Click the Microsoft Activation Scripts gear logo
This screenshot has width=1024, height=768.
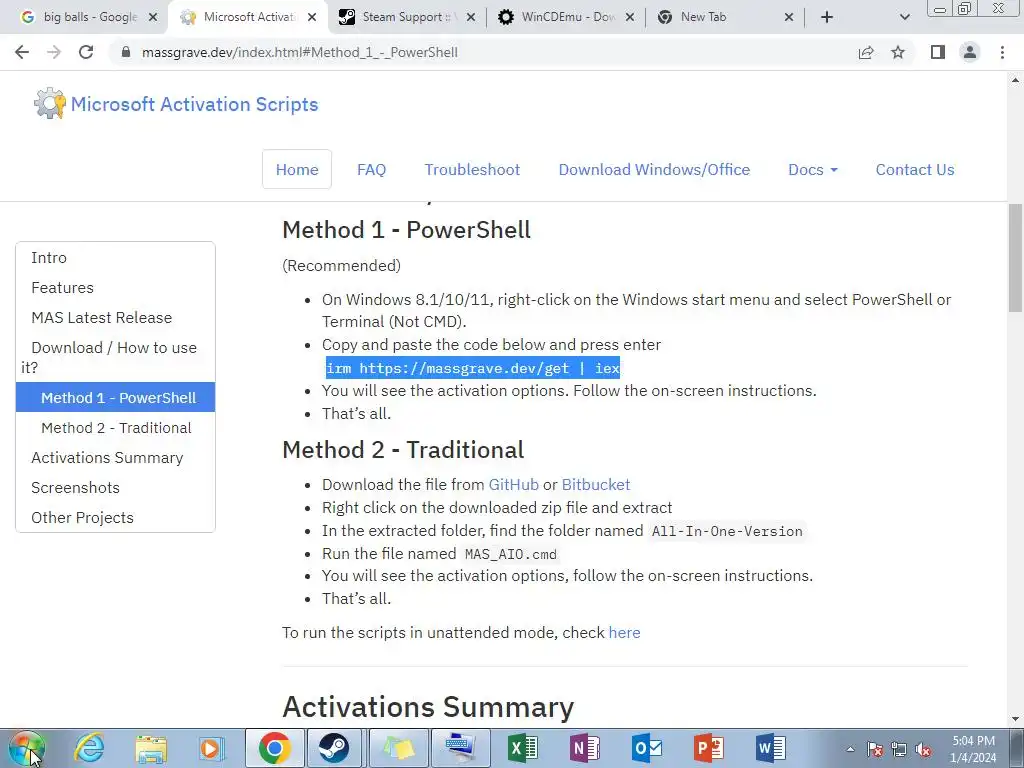pos(50,104)
